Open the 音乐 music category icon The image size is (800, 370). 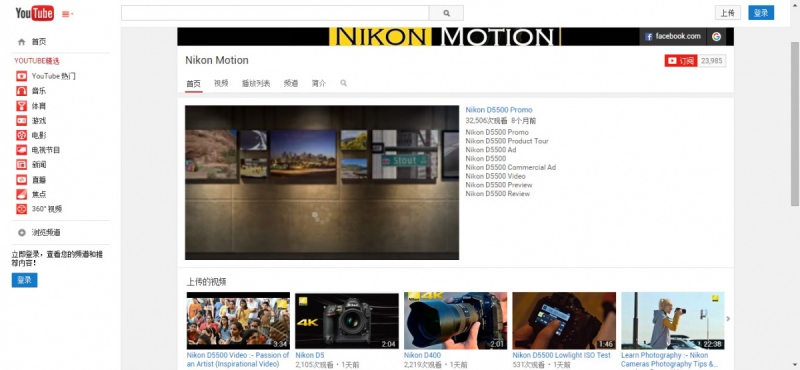pyautogui.click(x=21, y=91)
